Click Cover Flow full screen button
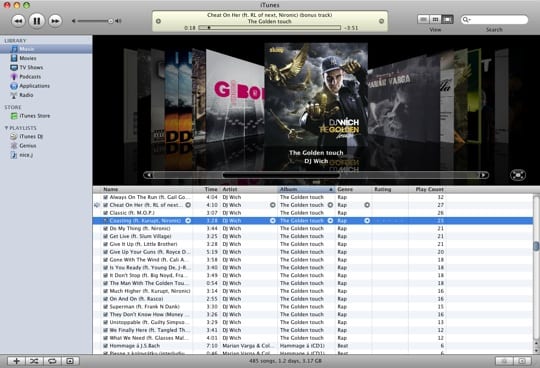The width and height of the screenshot is (540, 368). click(x=518, y=175)
